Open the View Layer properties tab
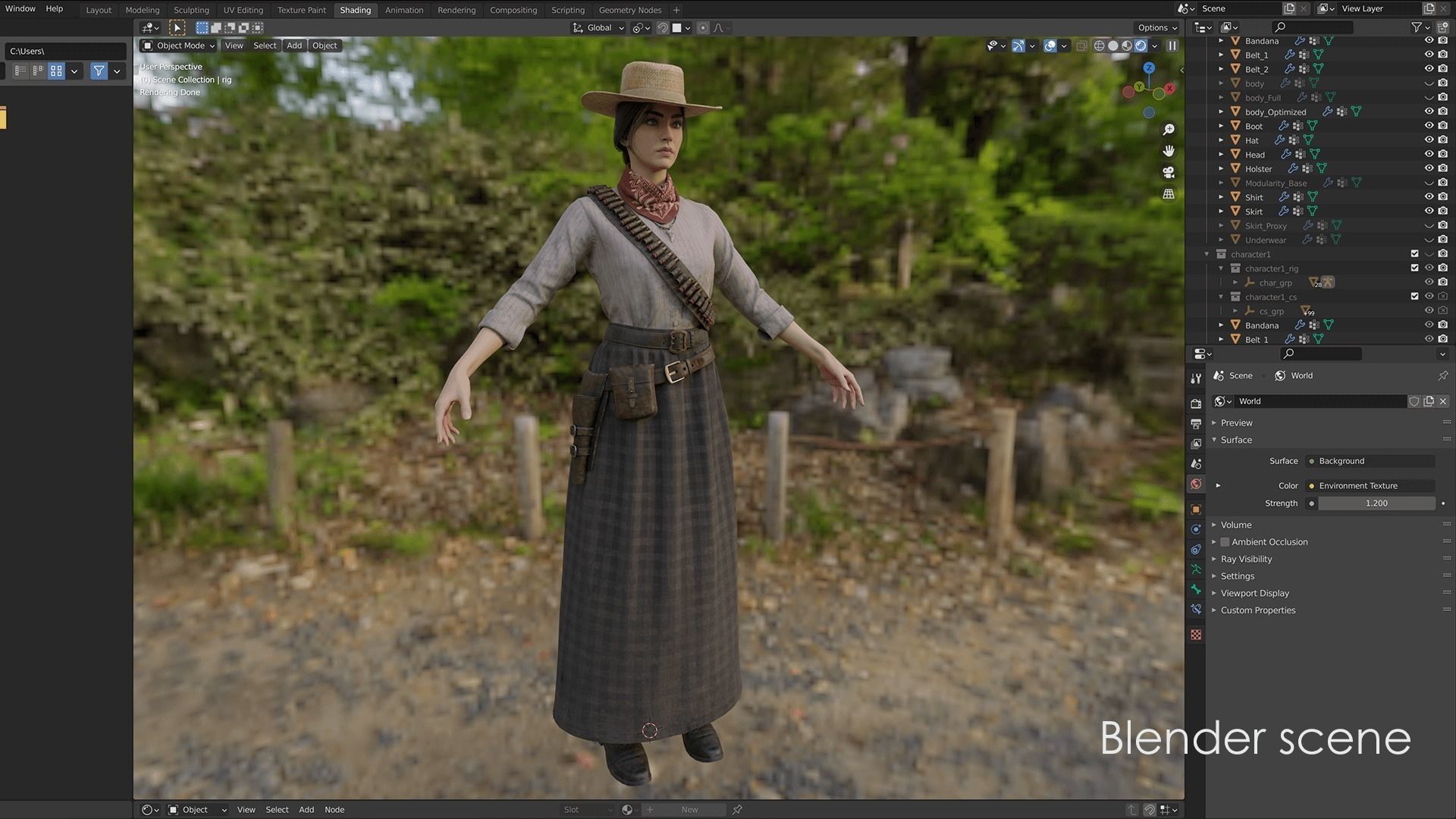 pos(1196,444)
